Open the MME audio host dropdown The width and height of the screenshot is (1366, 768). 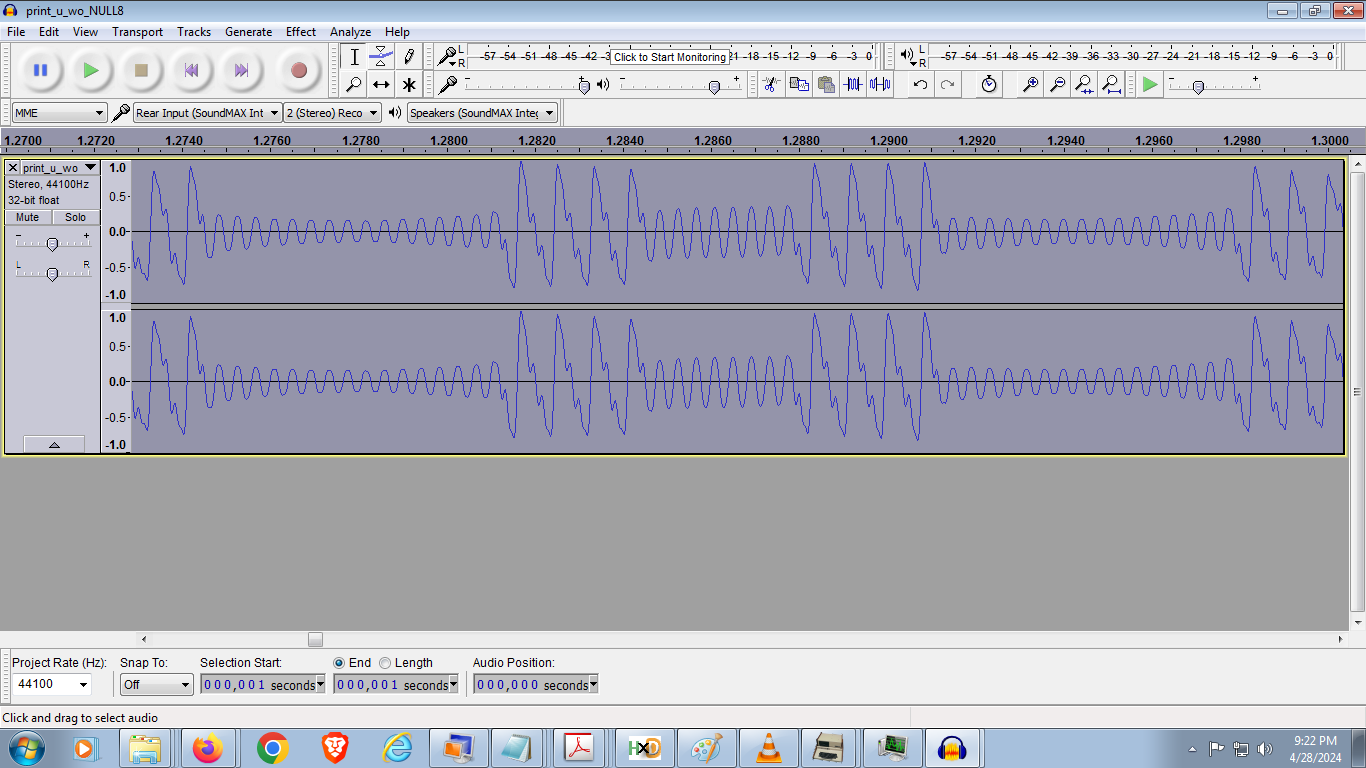tap(59, 113)
